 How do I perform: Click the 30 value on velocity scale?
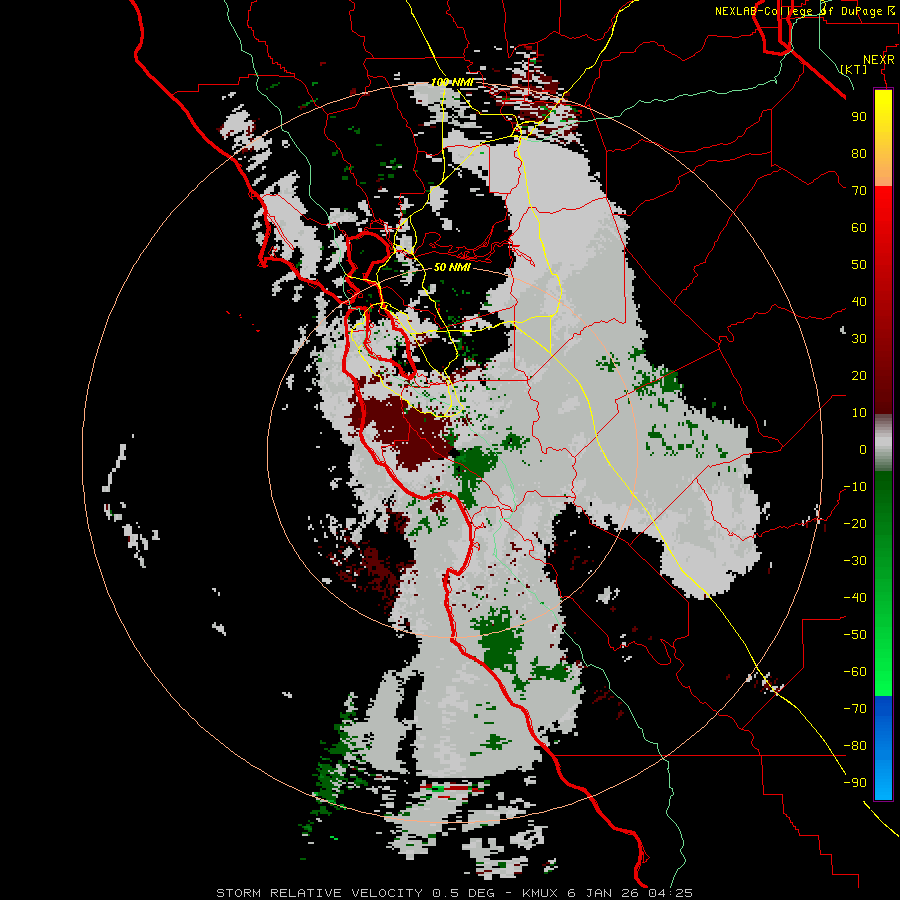pos(859,339)
